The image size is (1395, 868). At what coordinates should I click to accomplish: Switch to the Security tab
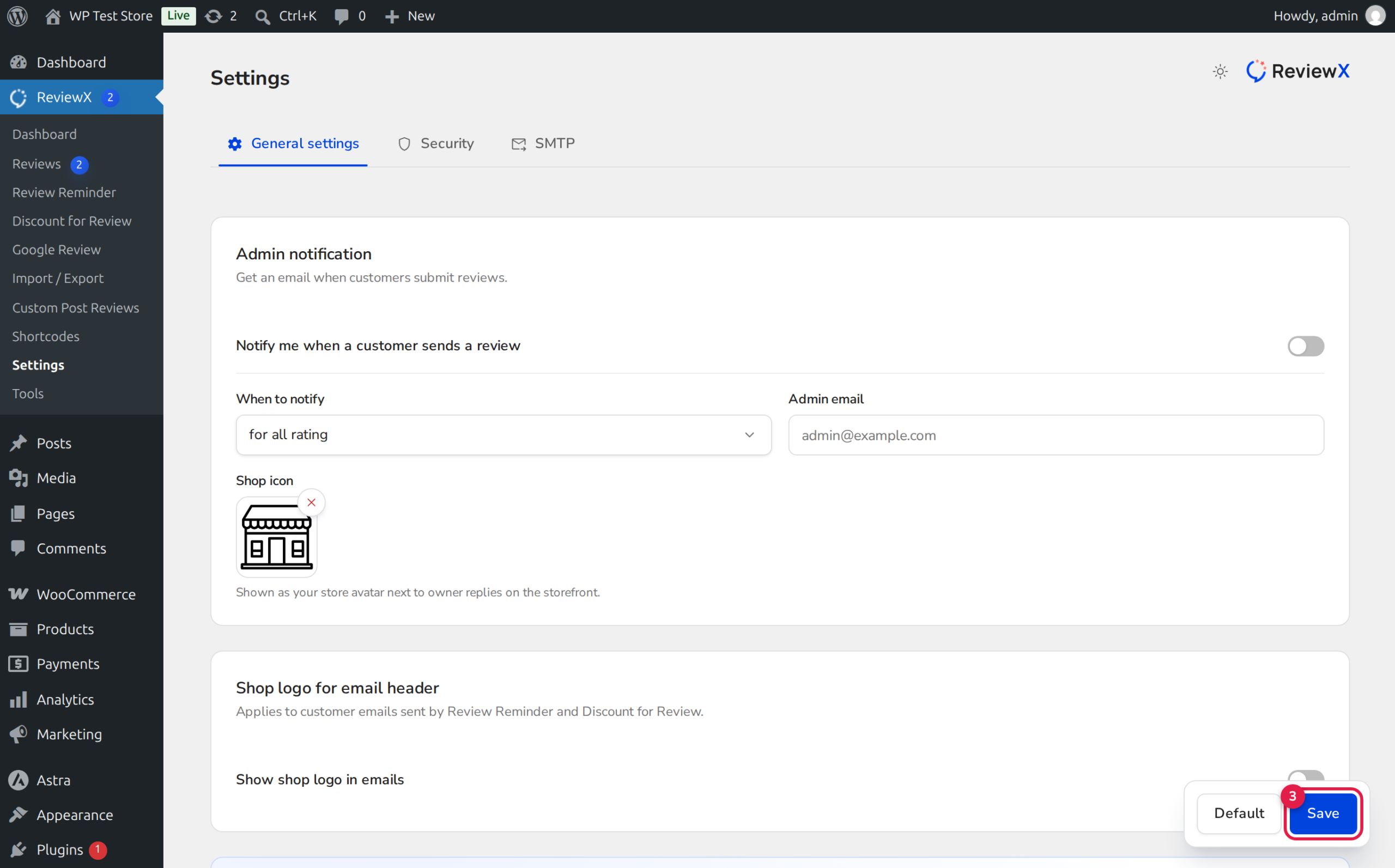point(436,143)
